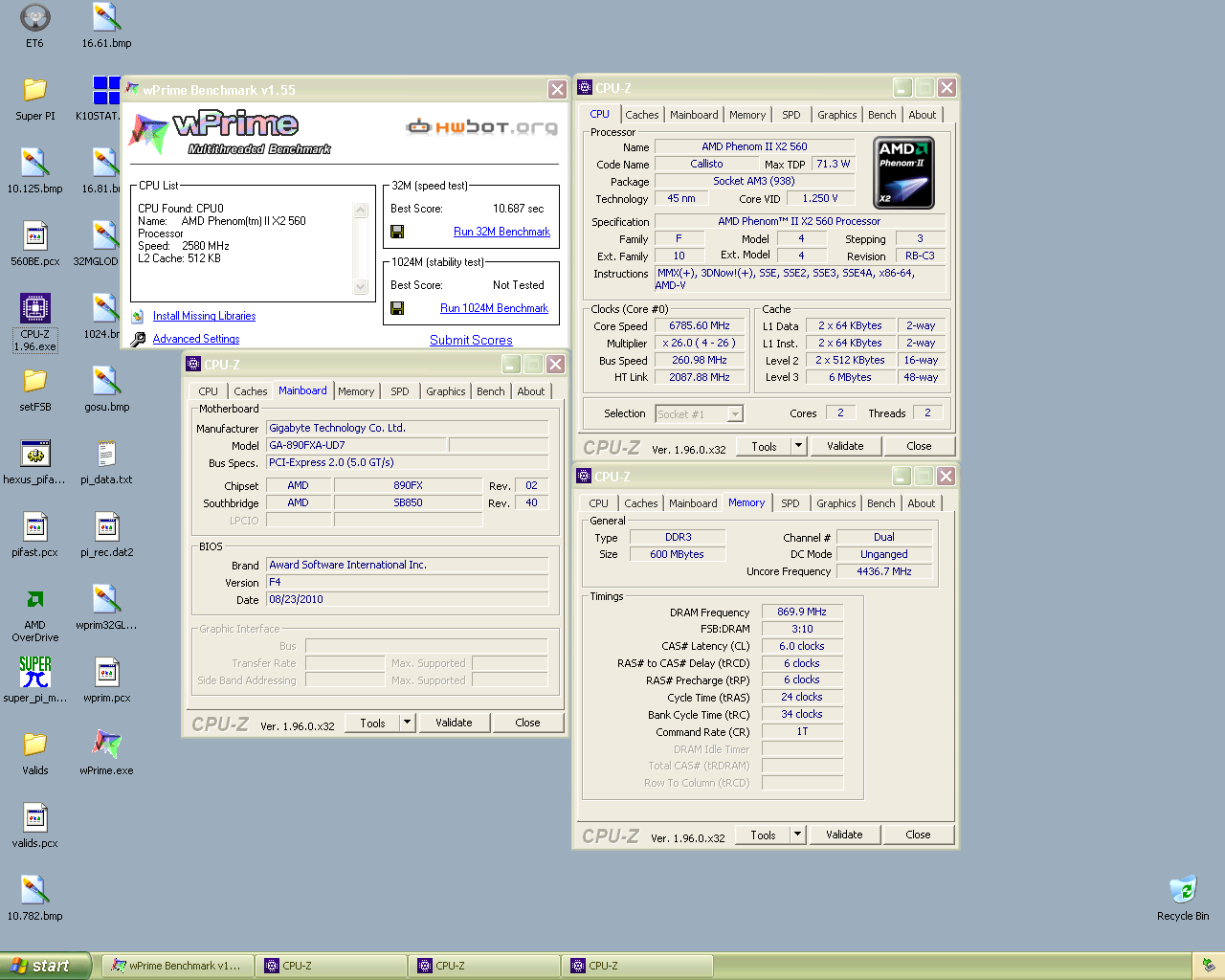1225x980 pixels.
Task: Switch to Memory tab in CPU-Z Mainboard window
Action: click(356, 391)
